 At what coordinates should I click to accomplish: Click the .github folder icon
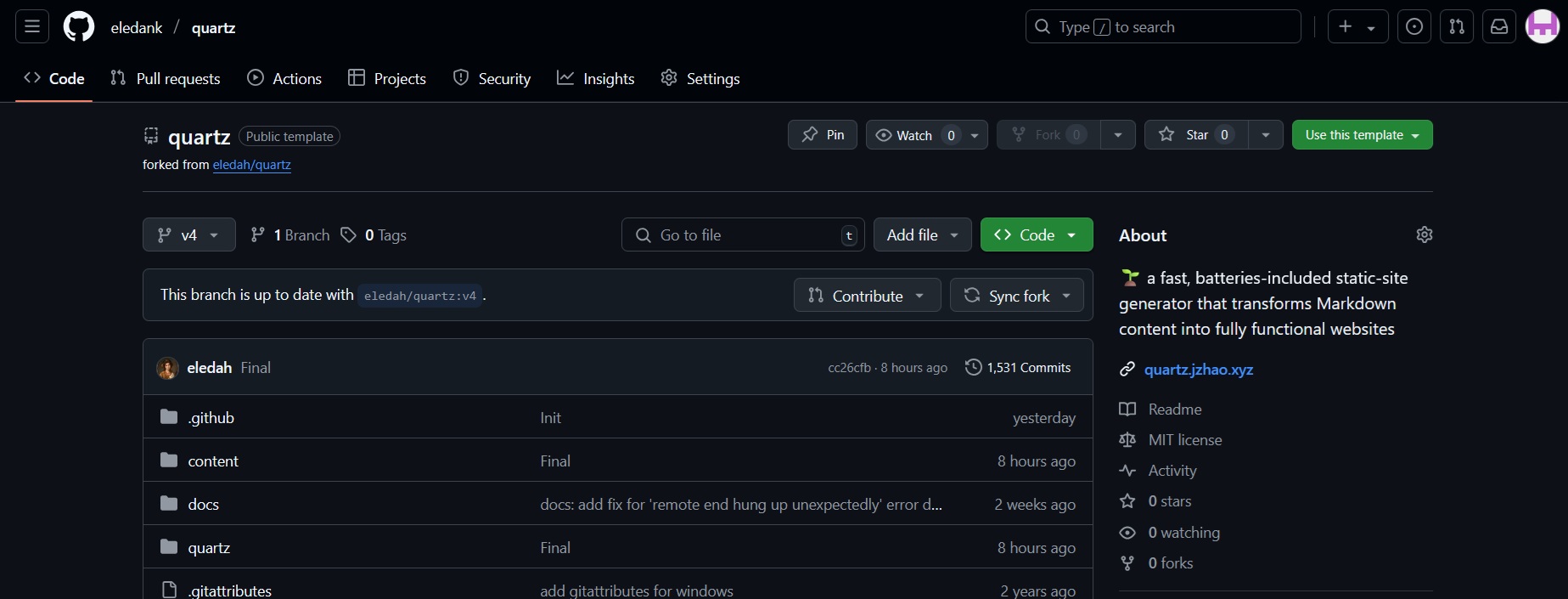coord(169,416)
